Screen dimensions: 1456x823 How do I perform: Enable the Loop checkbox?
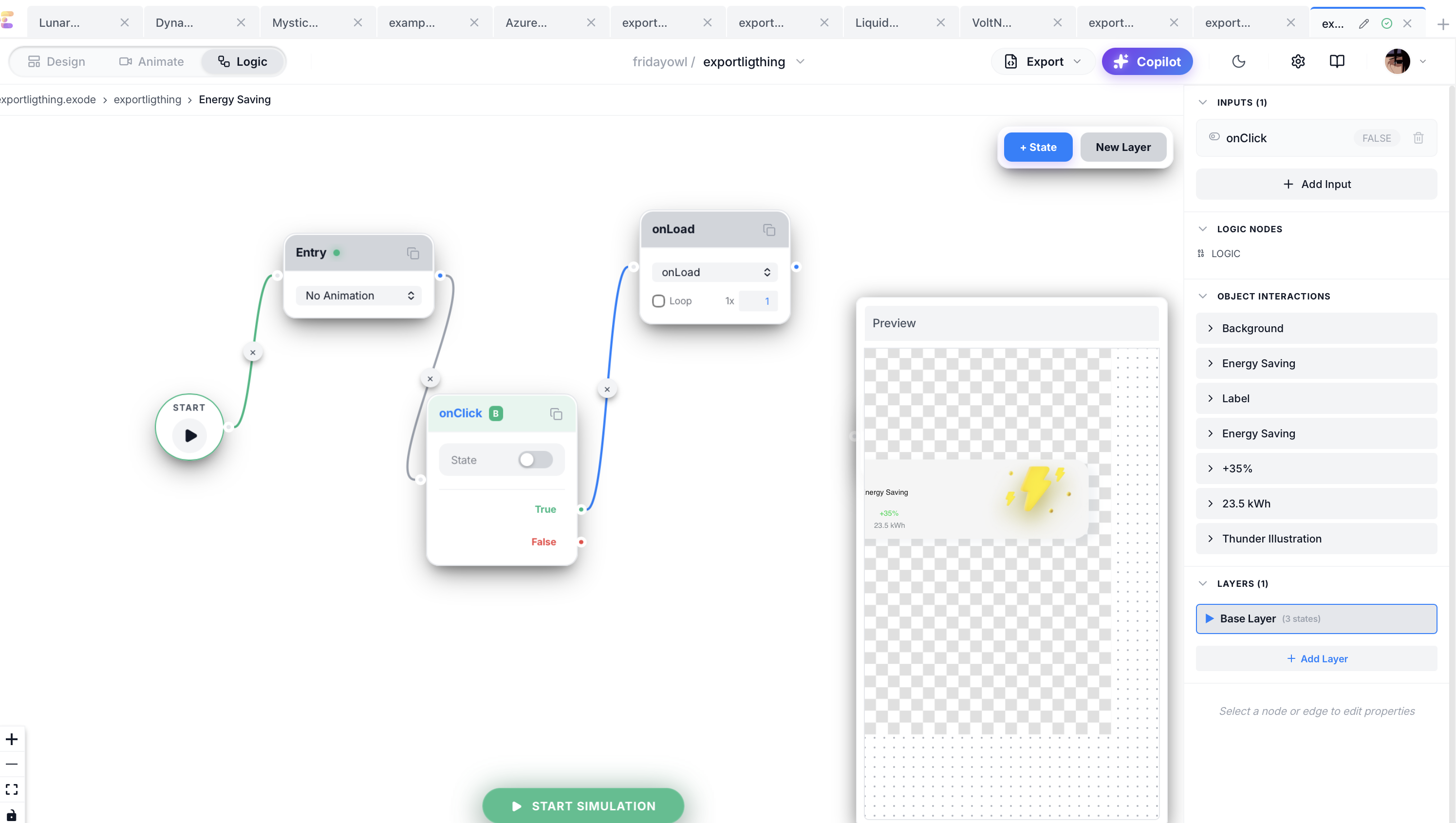coord(658,301)
